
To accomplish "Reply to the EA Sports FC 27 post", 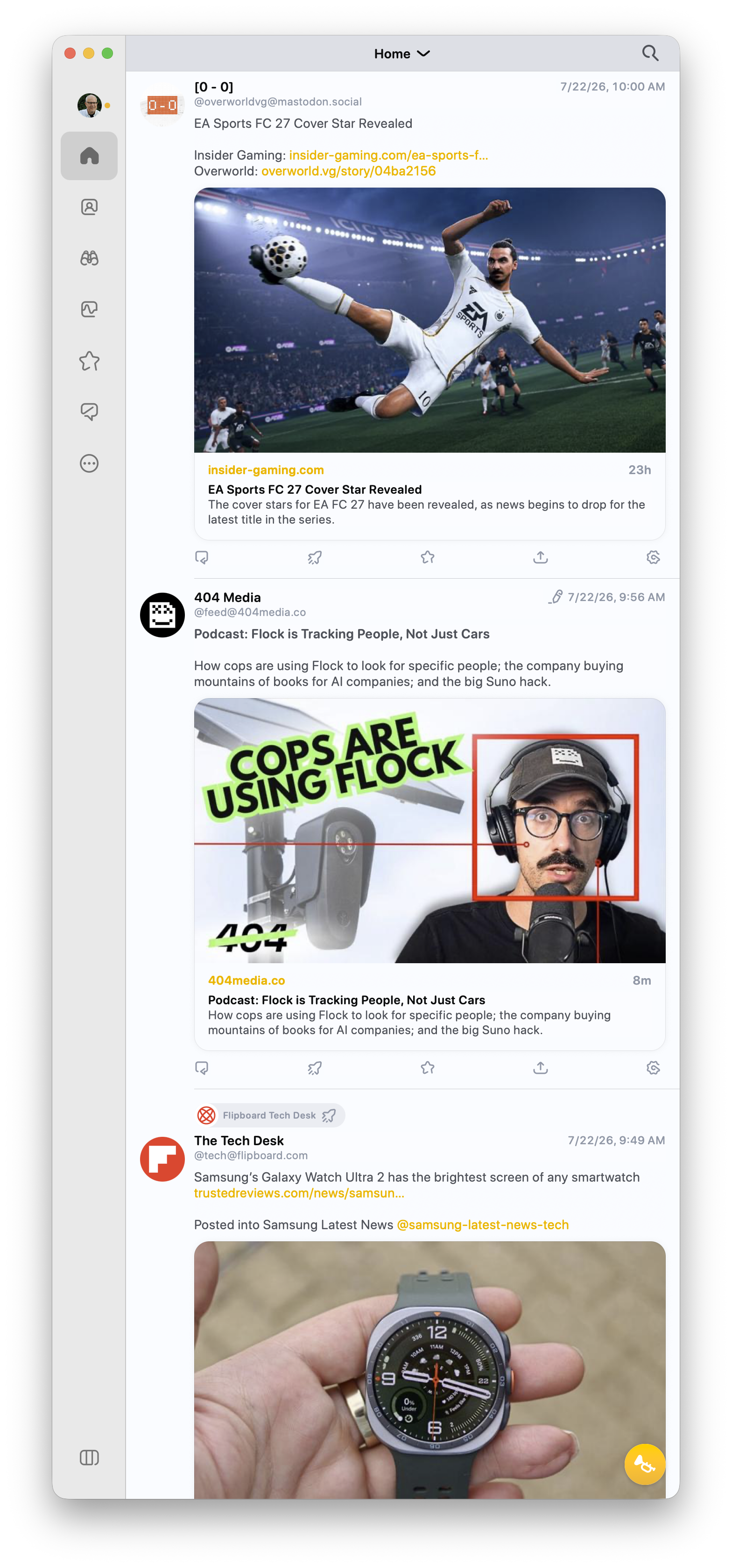I will pos(202,557).
